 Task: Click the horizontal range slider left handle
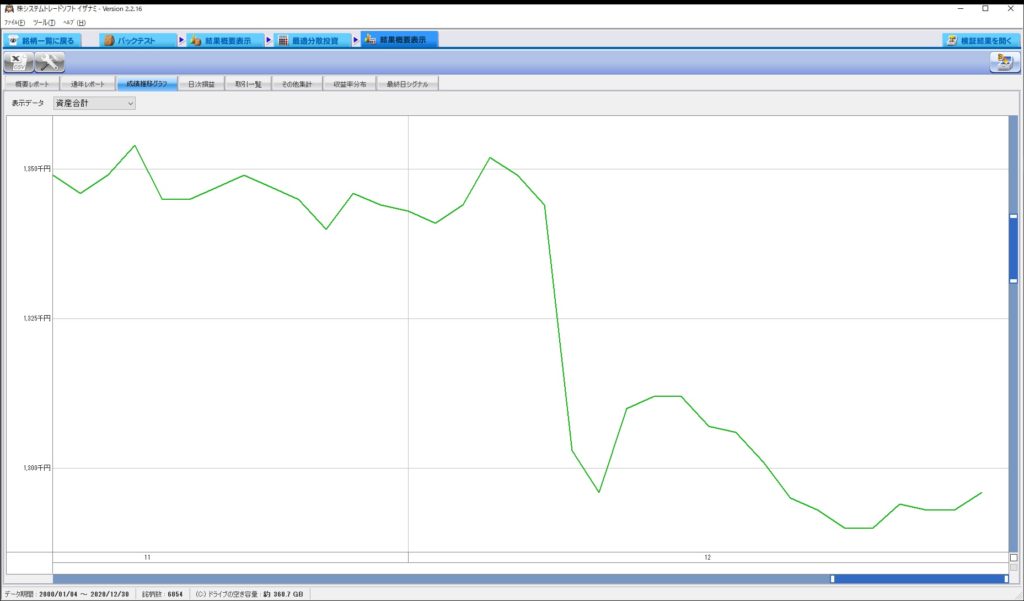pyautogui.click(x=832, y=578)
